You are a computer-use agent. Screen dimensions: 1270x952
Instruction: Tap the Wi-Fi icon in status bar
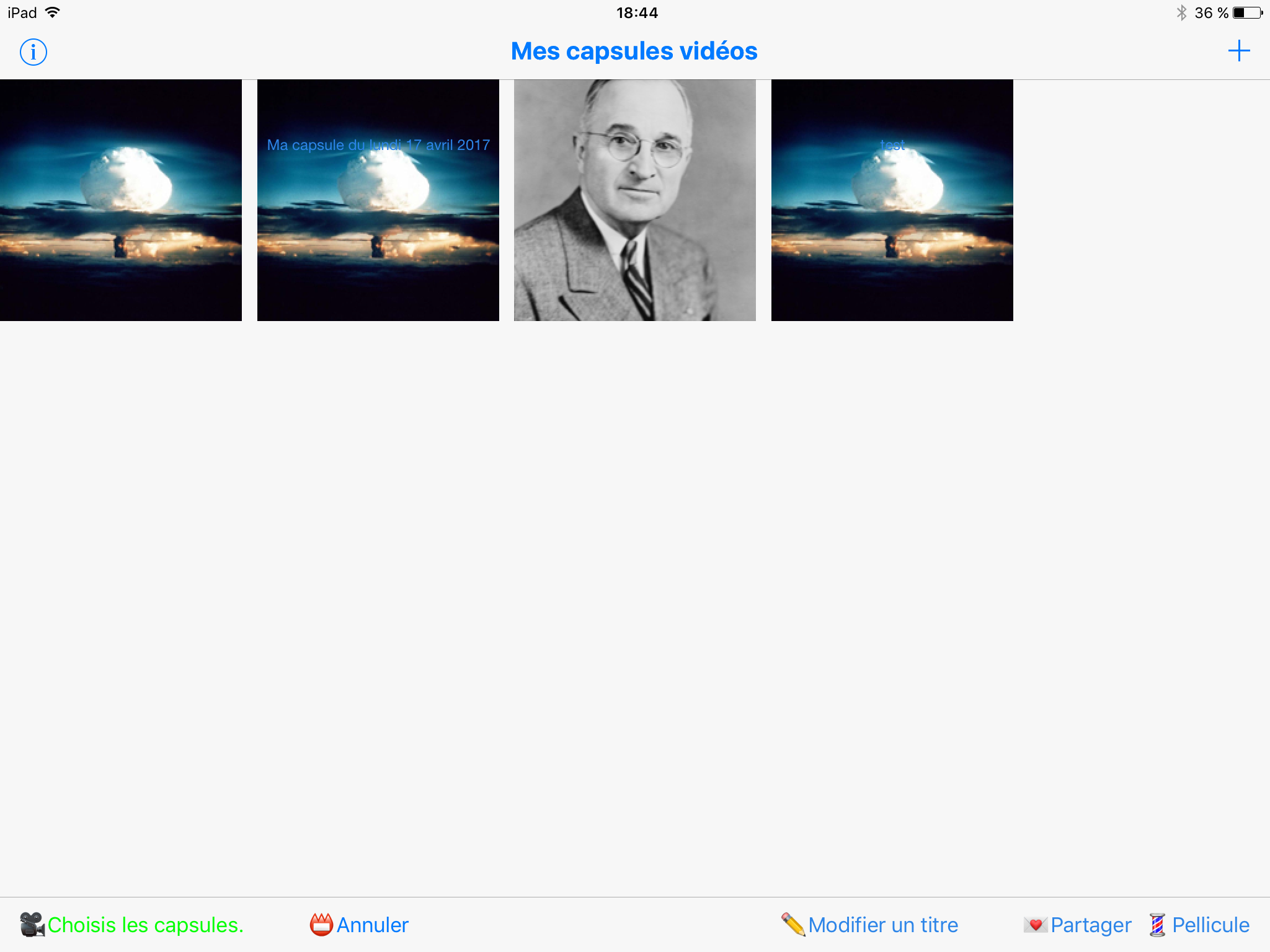(x=53, y=12)
